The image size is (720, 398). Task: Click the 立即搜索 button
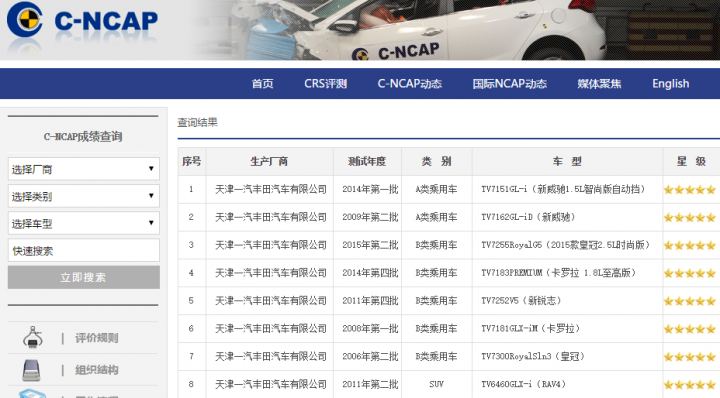point(84,277)
